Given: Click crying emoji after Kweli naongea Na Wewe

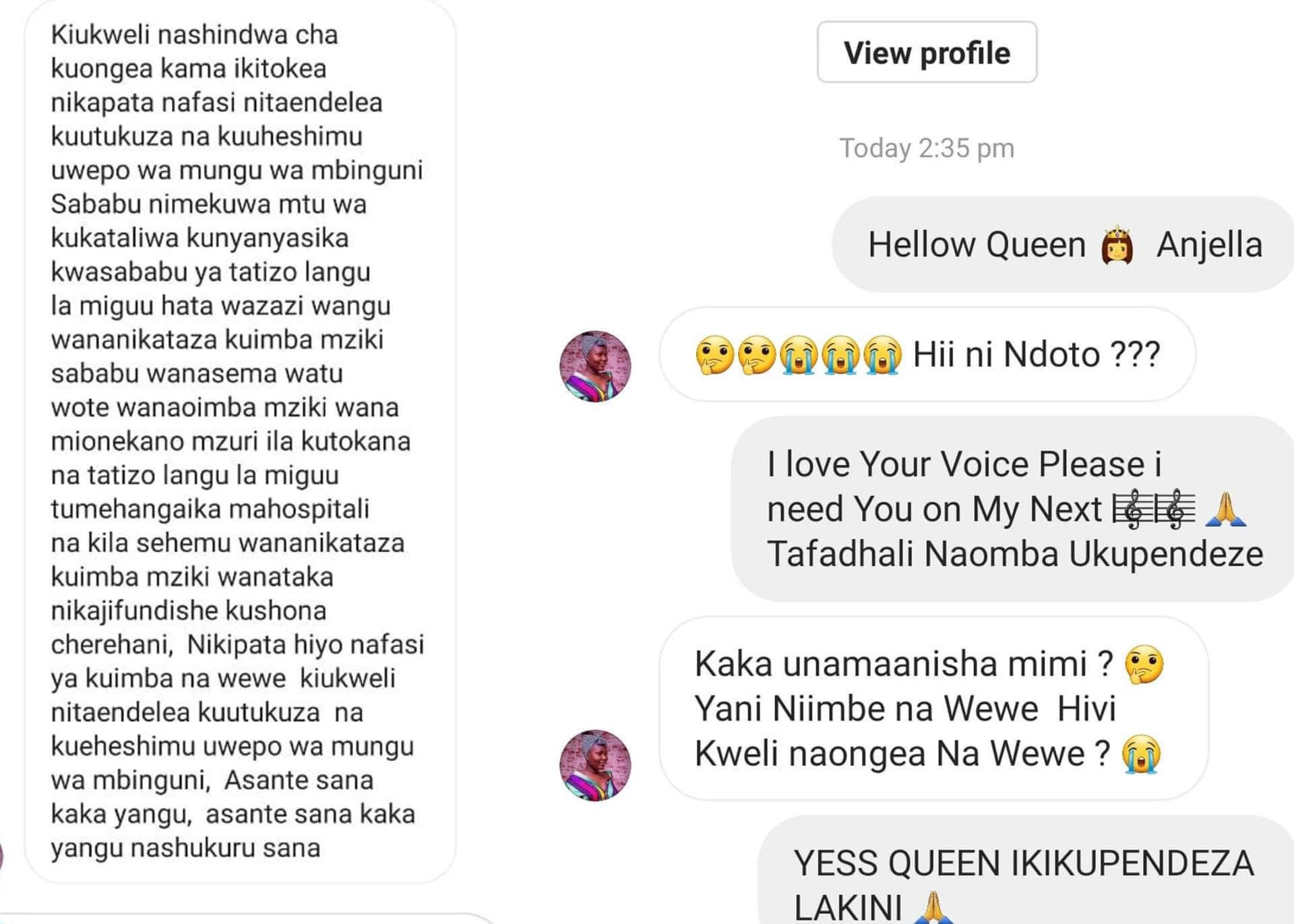Looking at the screenshot, I should pyautogui.click(x=1141, y=754).
